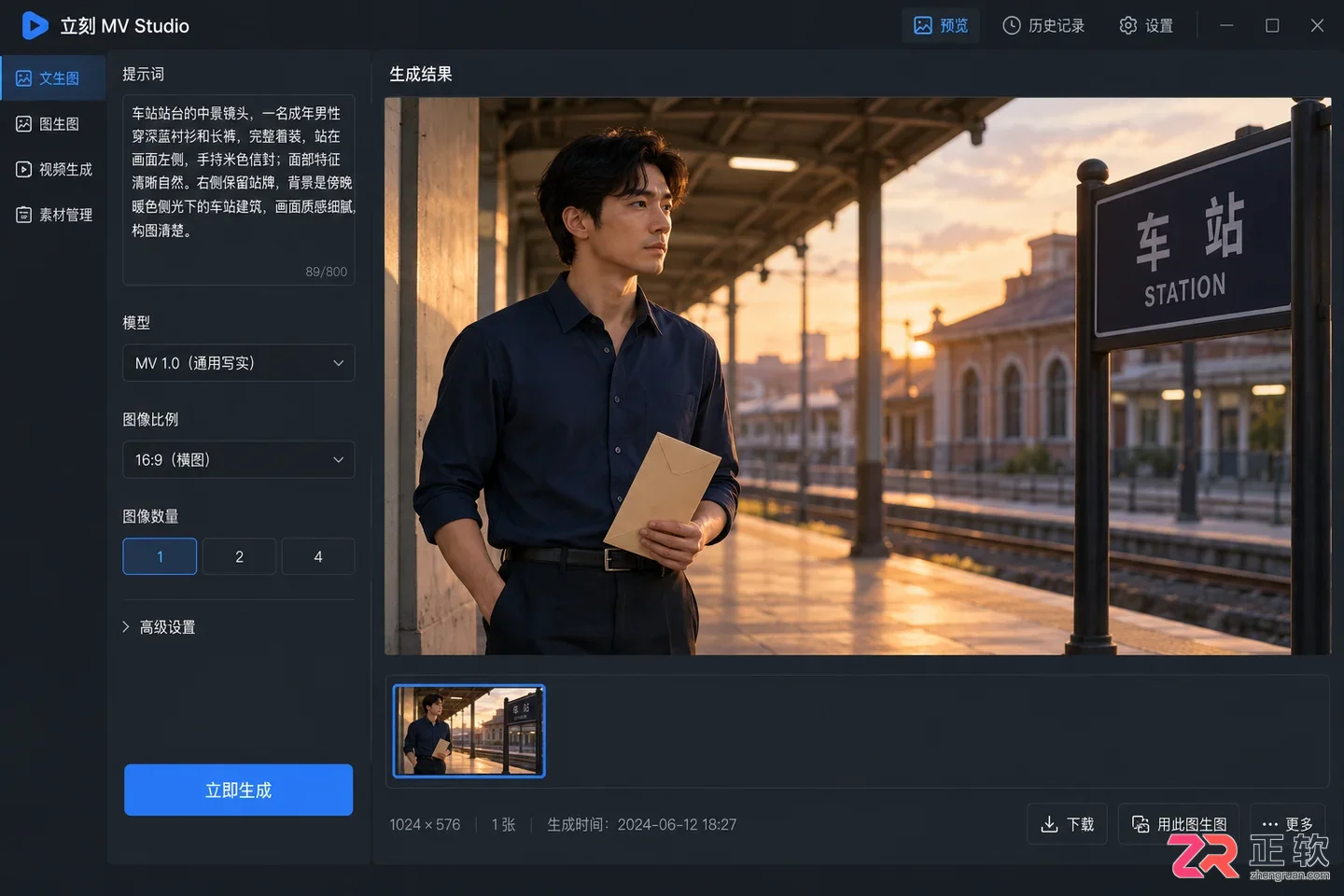This screenshot has height=896, width=1344.
Task: Open 素材管理 in the sidebar
Action: 53,215
